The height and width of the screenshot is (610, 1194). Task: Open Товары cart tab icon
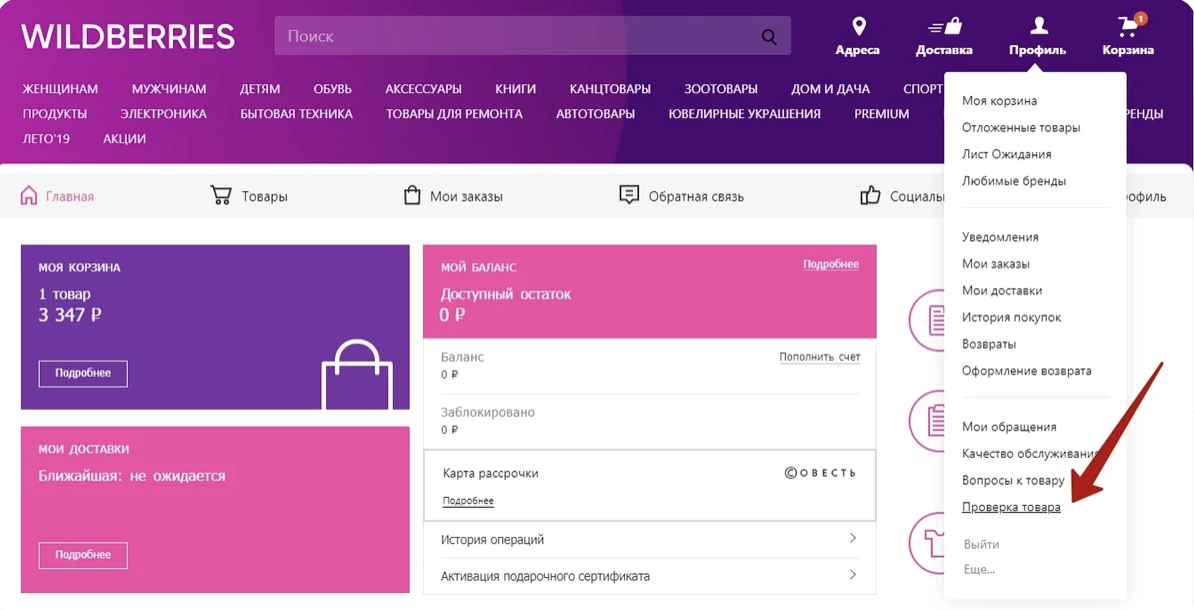221,196
